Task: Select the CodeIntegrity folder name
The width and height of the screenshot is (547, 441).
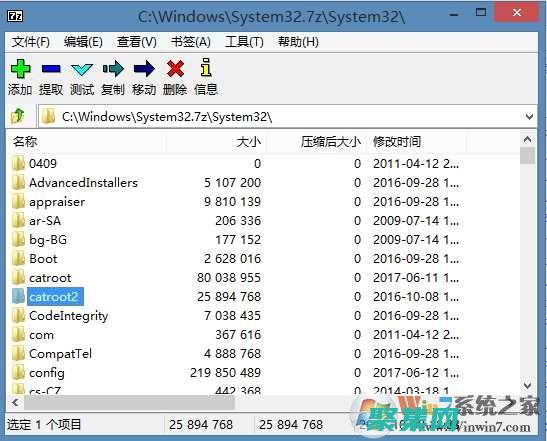Action: point(68,316)
